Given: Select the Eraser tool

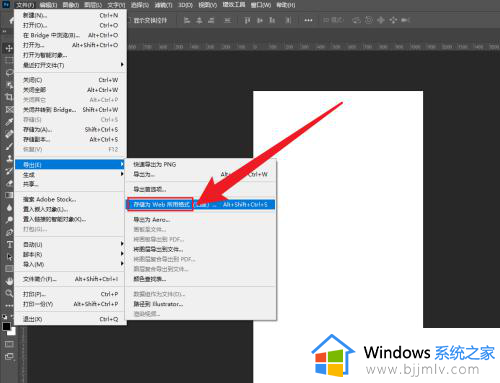Looking at the screenshot, I should coord(9,183).
